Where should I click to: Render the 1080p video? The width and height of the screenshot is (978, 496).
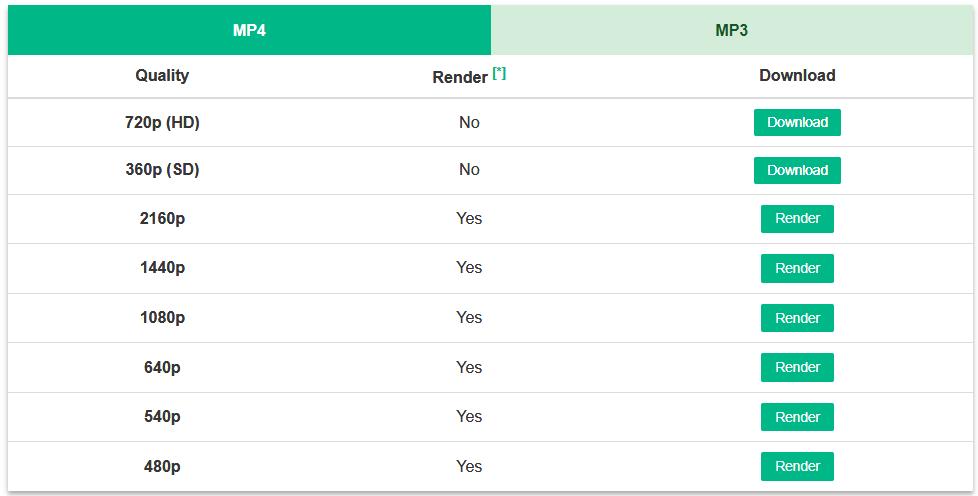[x=797, y=318]
